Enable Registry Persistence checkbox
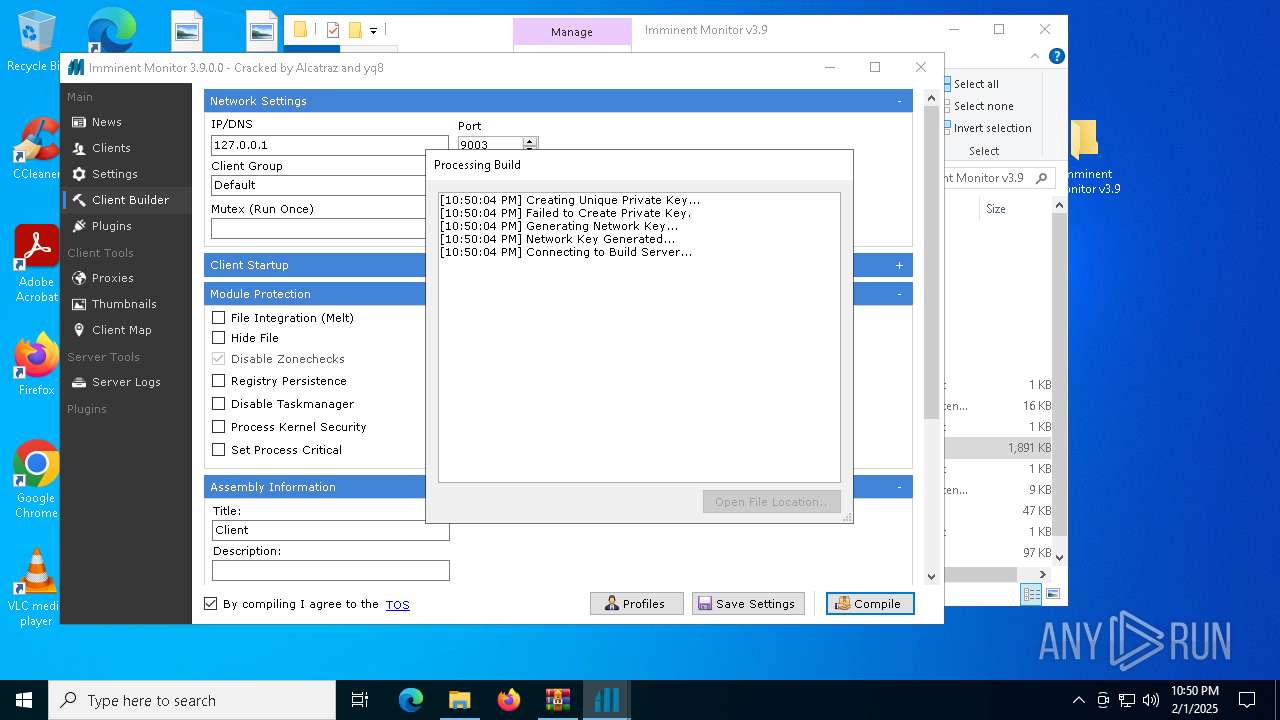1280x720 pixels. point(218,381)
